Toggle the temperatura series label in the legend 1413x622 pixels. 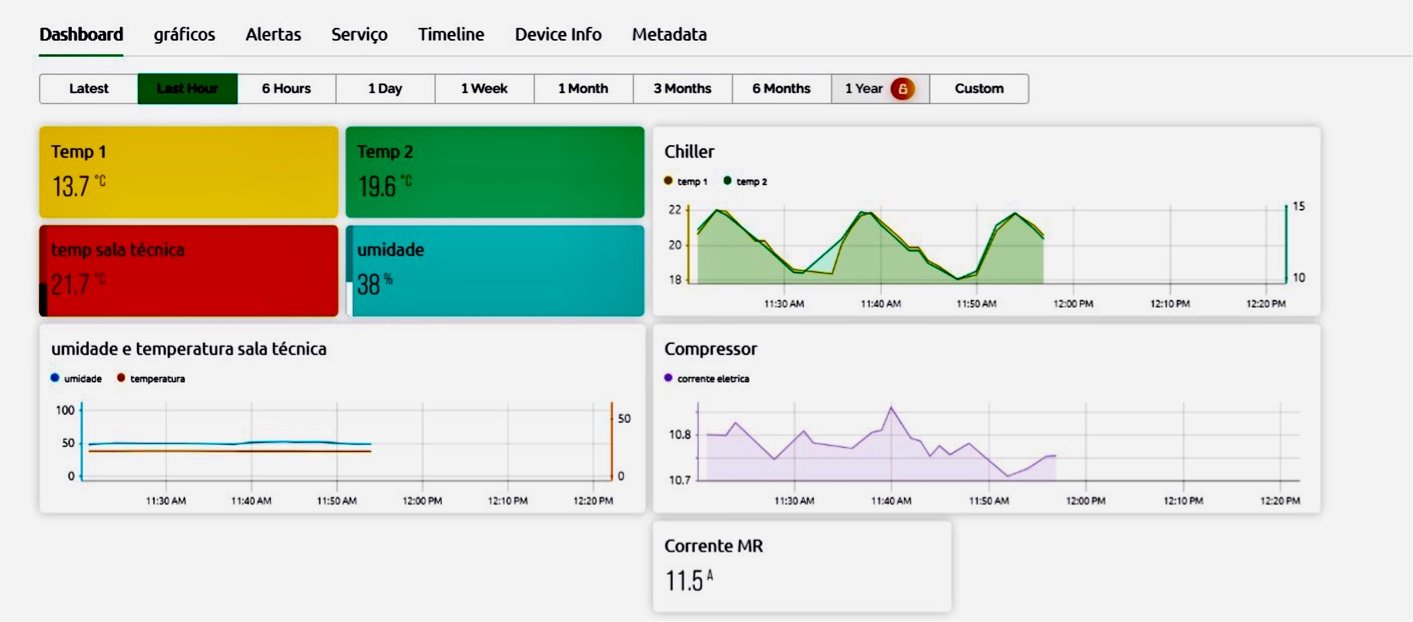pyautogui.click(x=157, y=379)
